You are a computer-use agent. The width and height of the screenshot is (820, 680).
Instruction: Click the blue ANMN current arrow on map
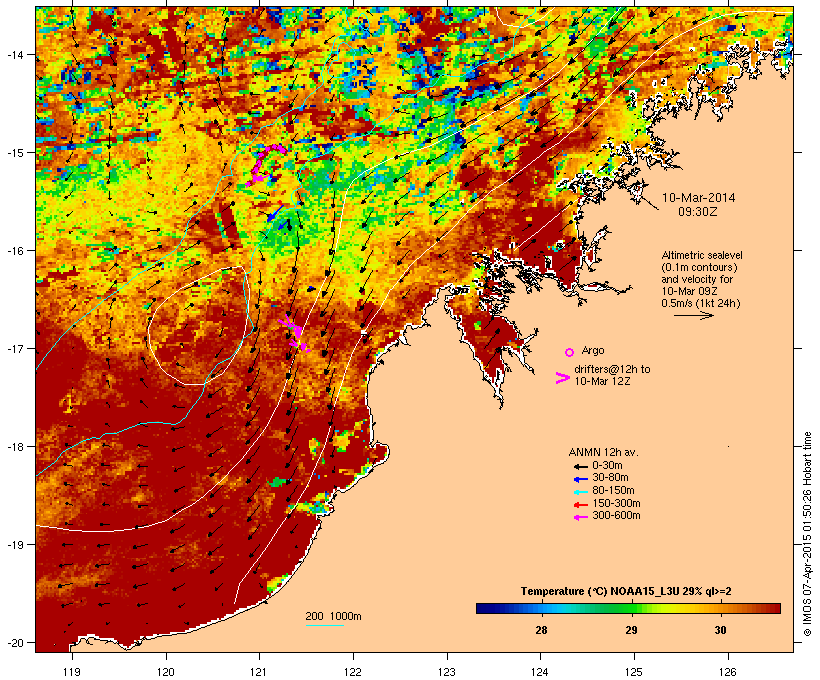(x=276, y=213)
